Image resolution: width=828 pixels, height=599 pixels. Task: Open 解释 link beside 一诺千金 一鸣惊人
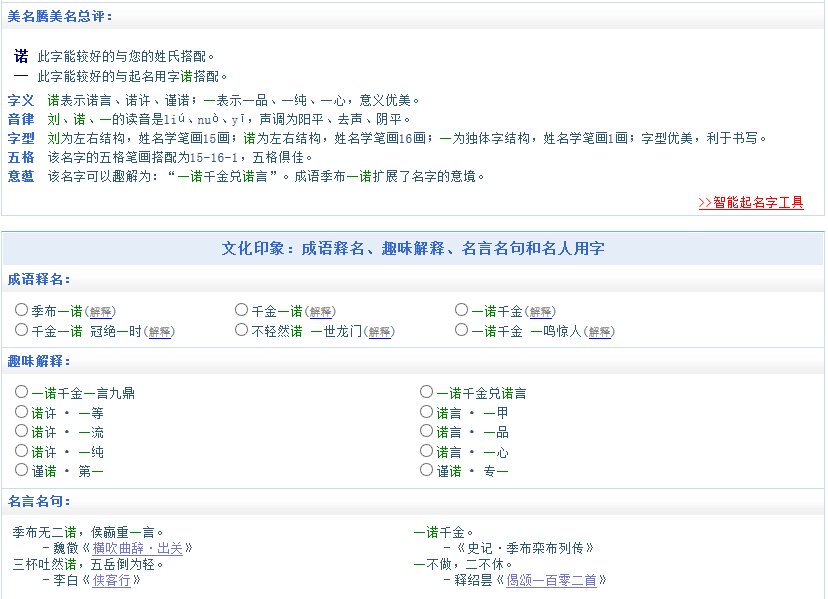point(600,332)
